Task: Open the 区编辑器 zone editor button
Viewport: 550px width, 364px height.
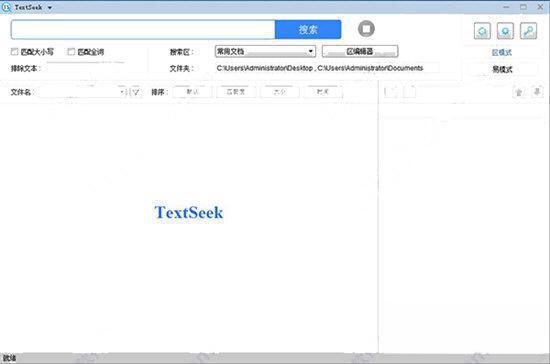Action: 360,52
